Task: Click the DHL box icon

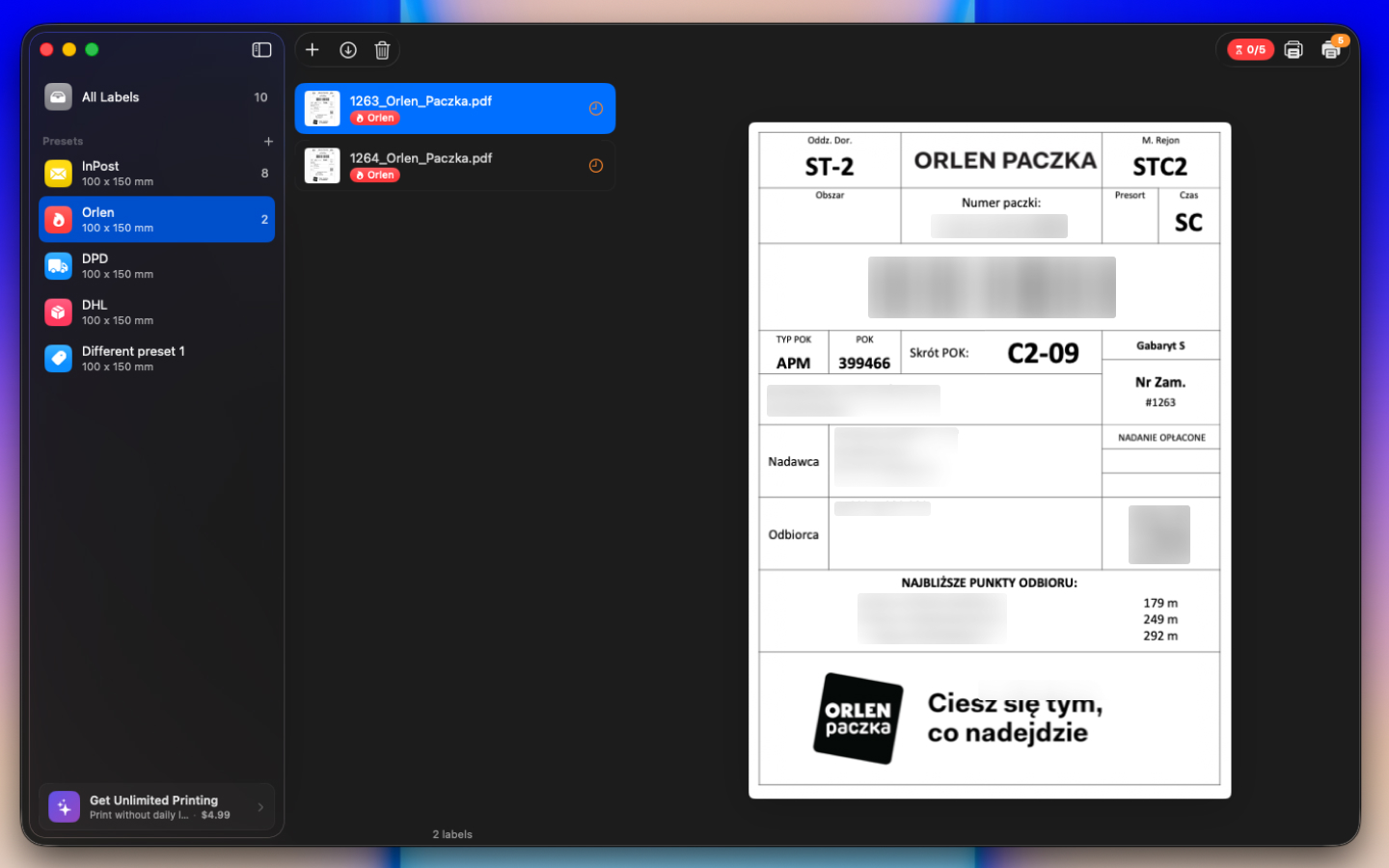Action: pos(59,312)
